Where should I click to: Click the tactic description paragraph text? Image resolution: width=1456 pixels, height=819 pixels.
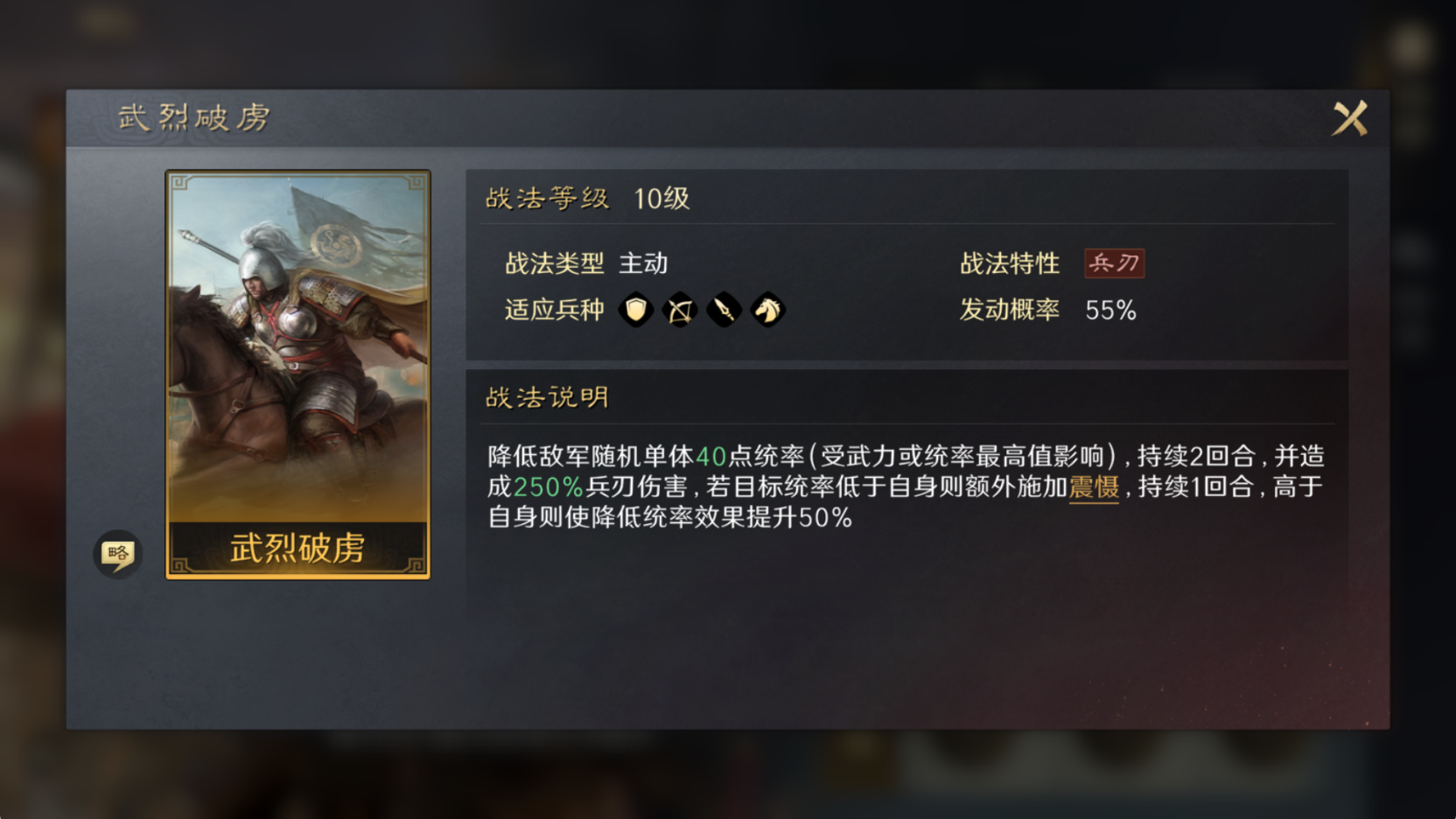click(906, 486)
